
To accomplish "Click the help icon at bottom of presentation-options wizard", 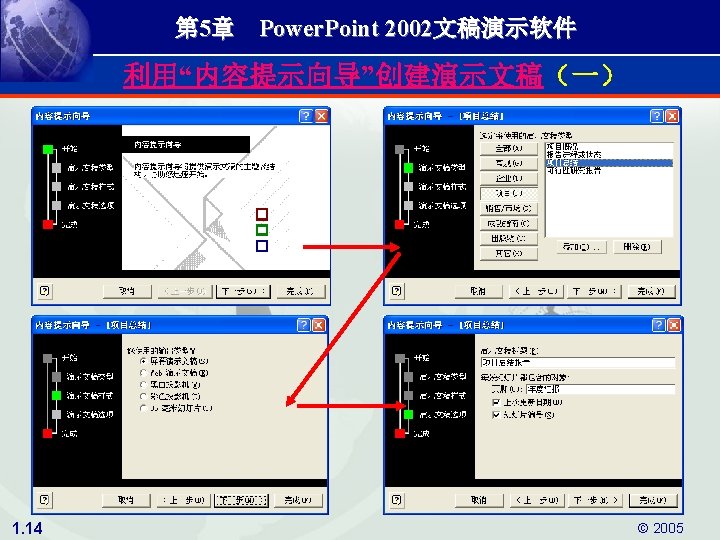I will (x=397, y=500).
